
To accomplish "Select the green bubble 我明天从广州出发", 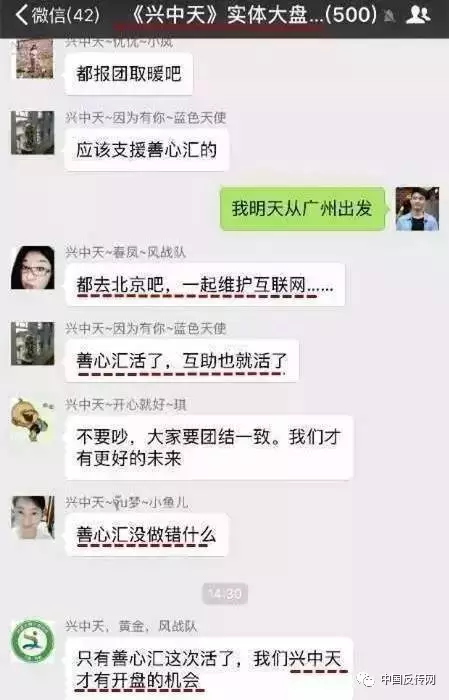I will (303, 208).
